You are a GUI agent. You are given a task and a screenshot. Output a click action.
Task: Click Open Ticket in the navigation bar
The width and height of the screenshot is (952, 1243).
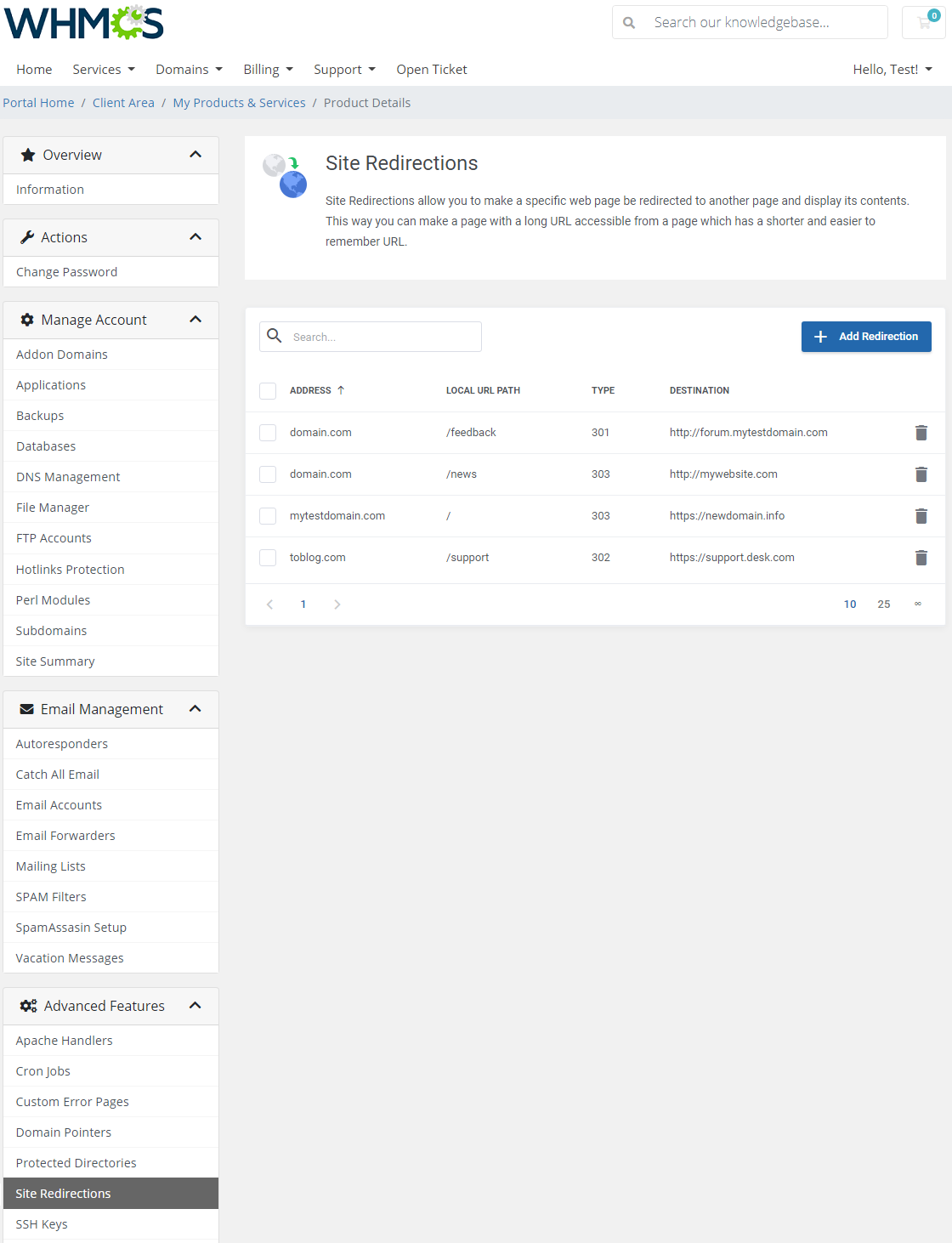point(432,70)
